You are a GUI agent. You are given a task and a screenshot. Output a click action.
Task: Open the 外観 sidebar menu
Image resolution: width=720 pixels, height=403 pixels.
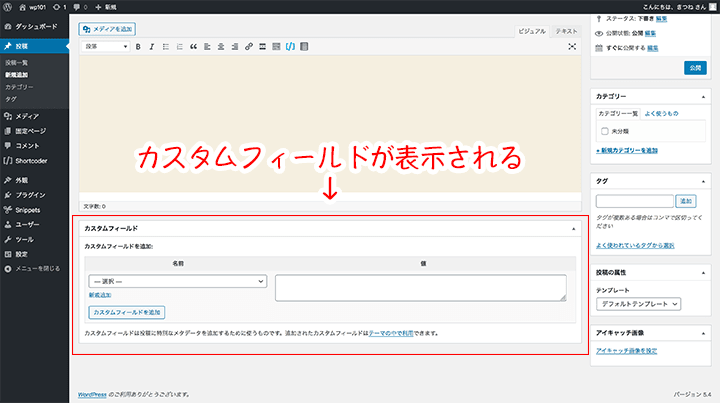pyautogui.click(x=34, y=180)
